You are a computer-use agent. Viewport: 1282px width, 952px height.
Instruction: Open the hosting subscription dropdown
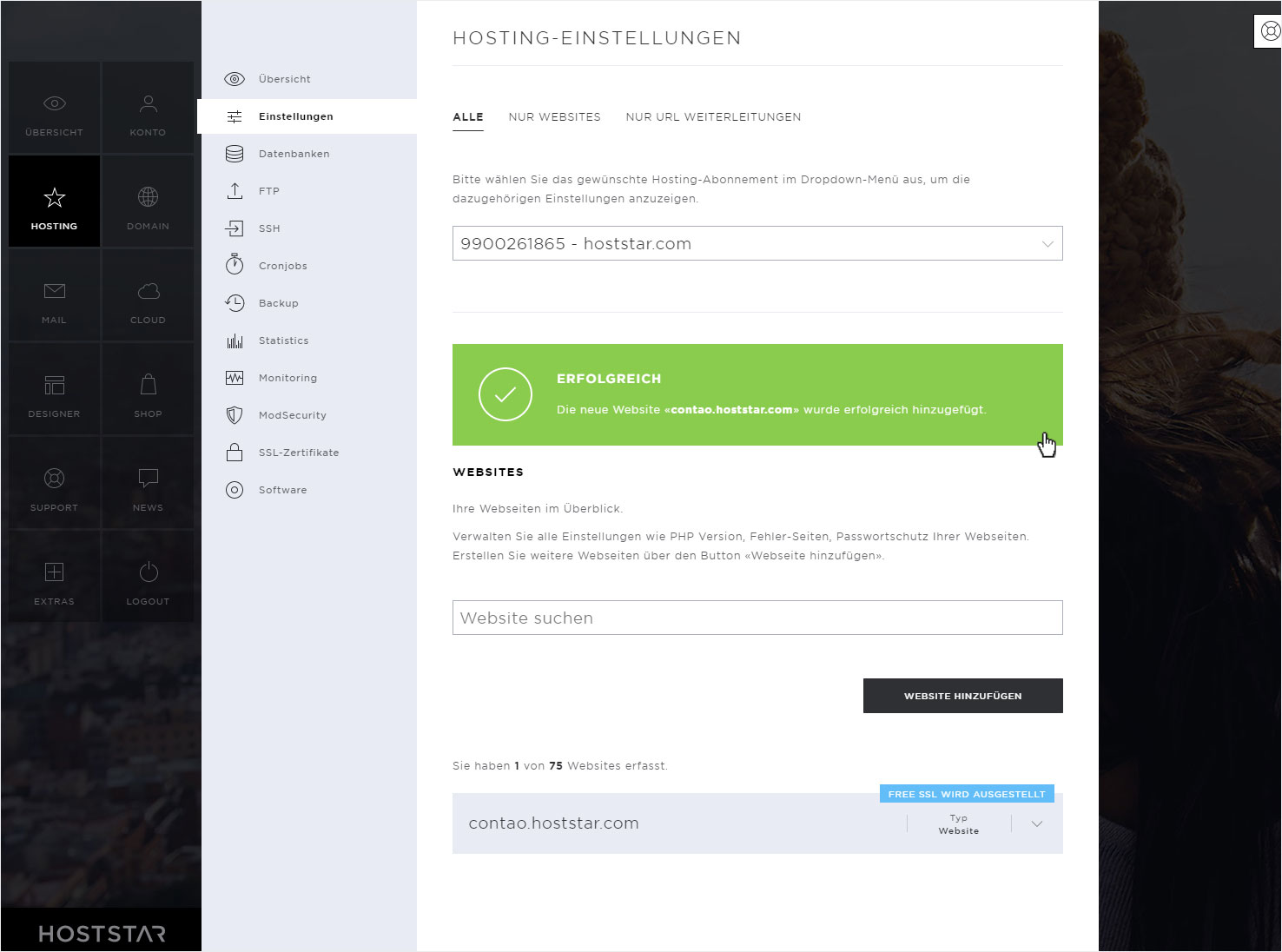757,243
